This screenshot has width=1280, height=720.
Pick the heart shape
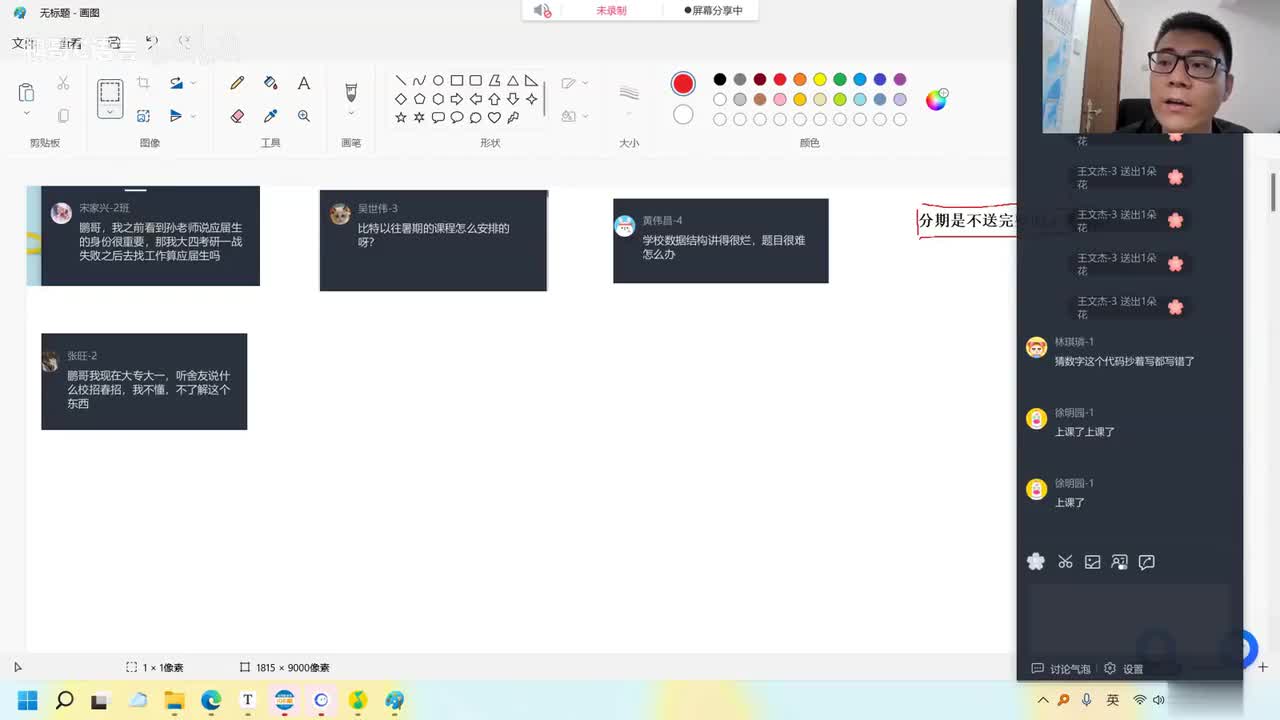tap(494, 117)
